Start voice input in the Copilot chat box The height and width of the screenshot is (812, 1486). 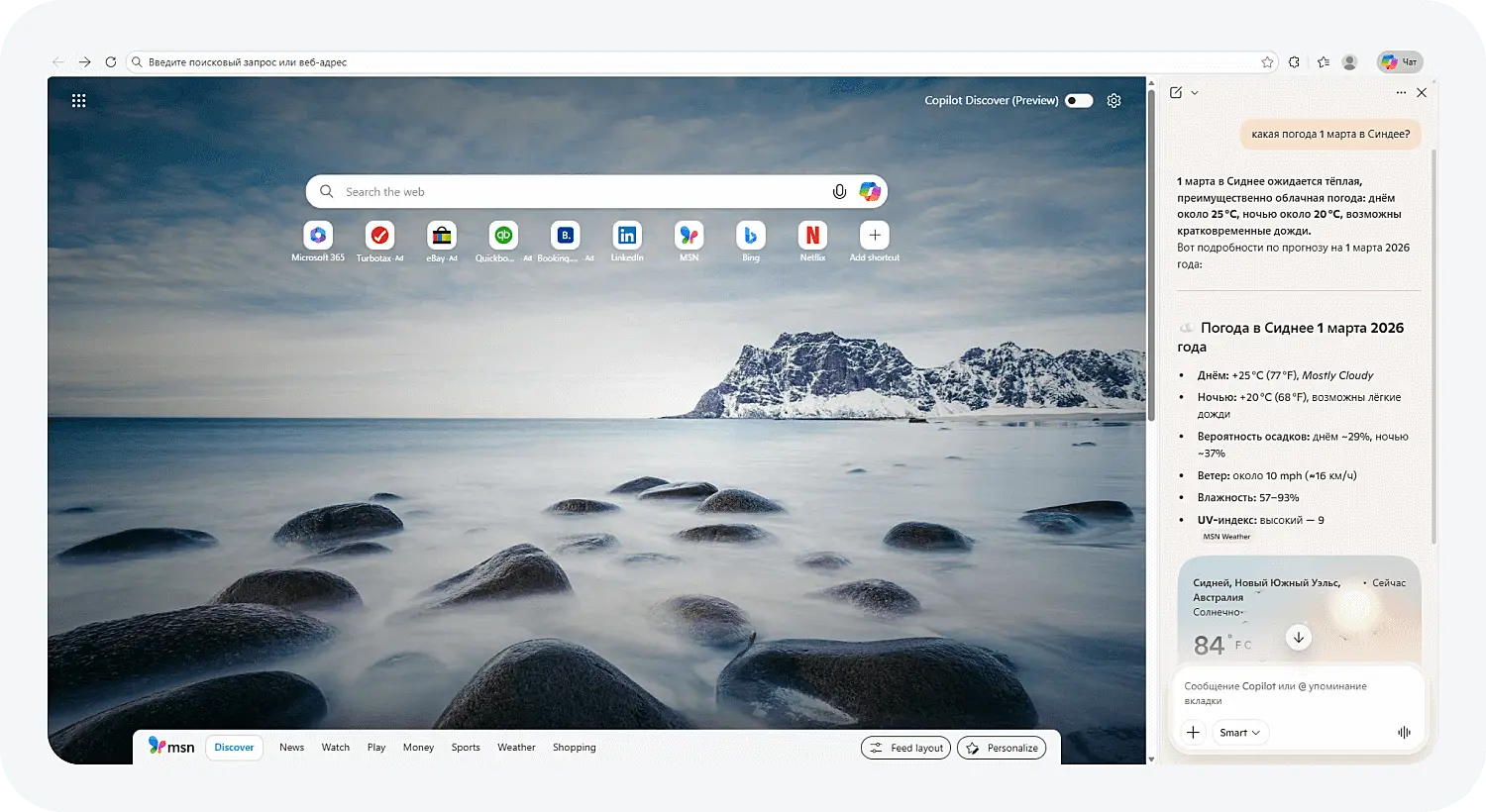pyautogui.click(x=1404, y=732)
